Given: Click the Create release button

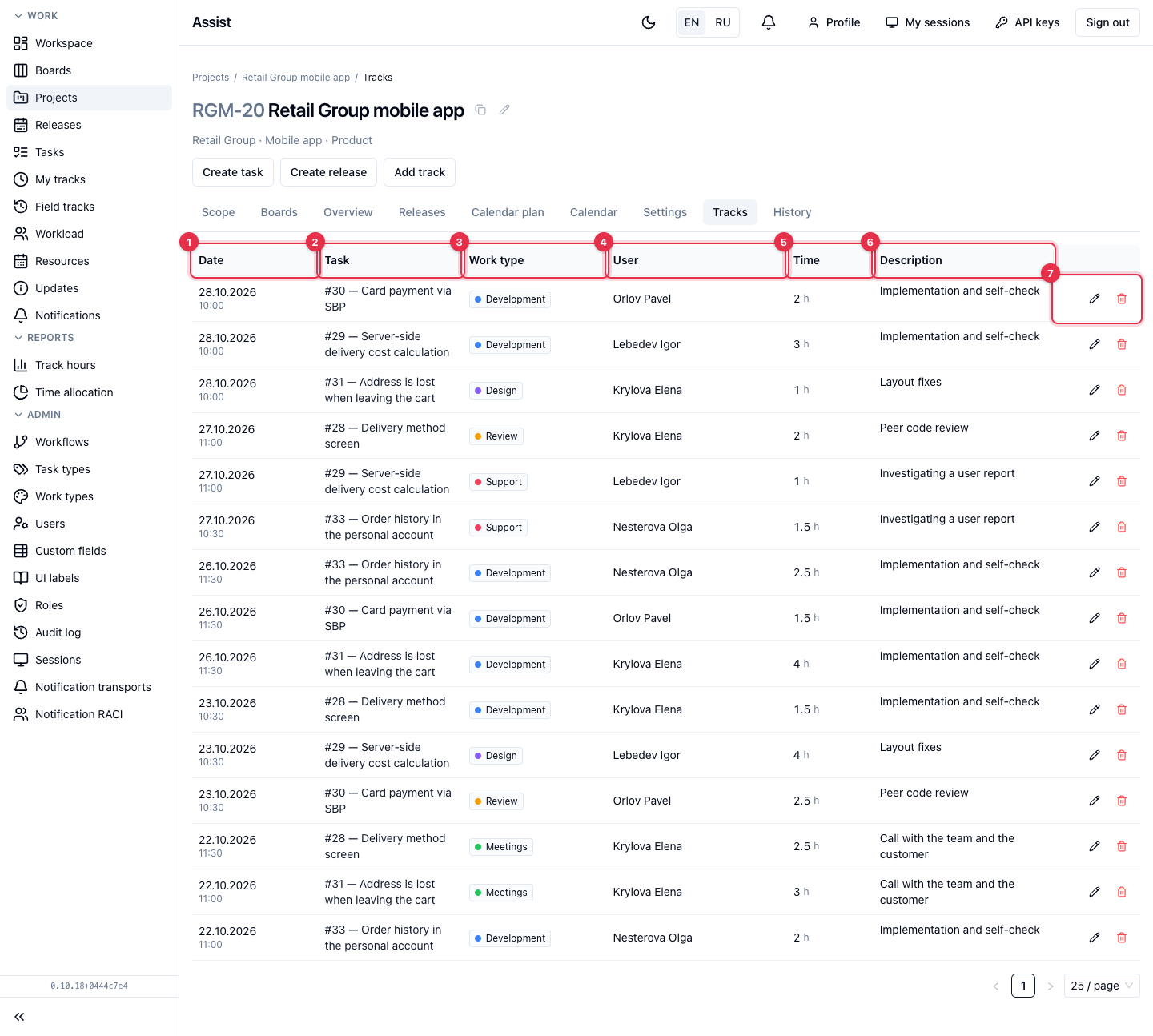Looking at the screenshot, I should pyautogui.click(x=328, y=172).
